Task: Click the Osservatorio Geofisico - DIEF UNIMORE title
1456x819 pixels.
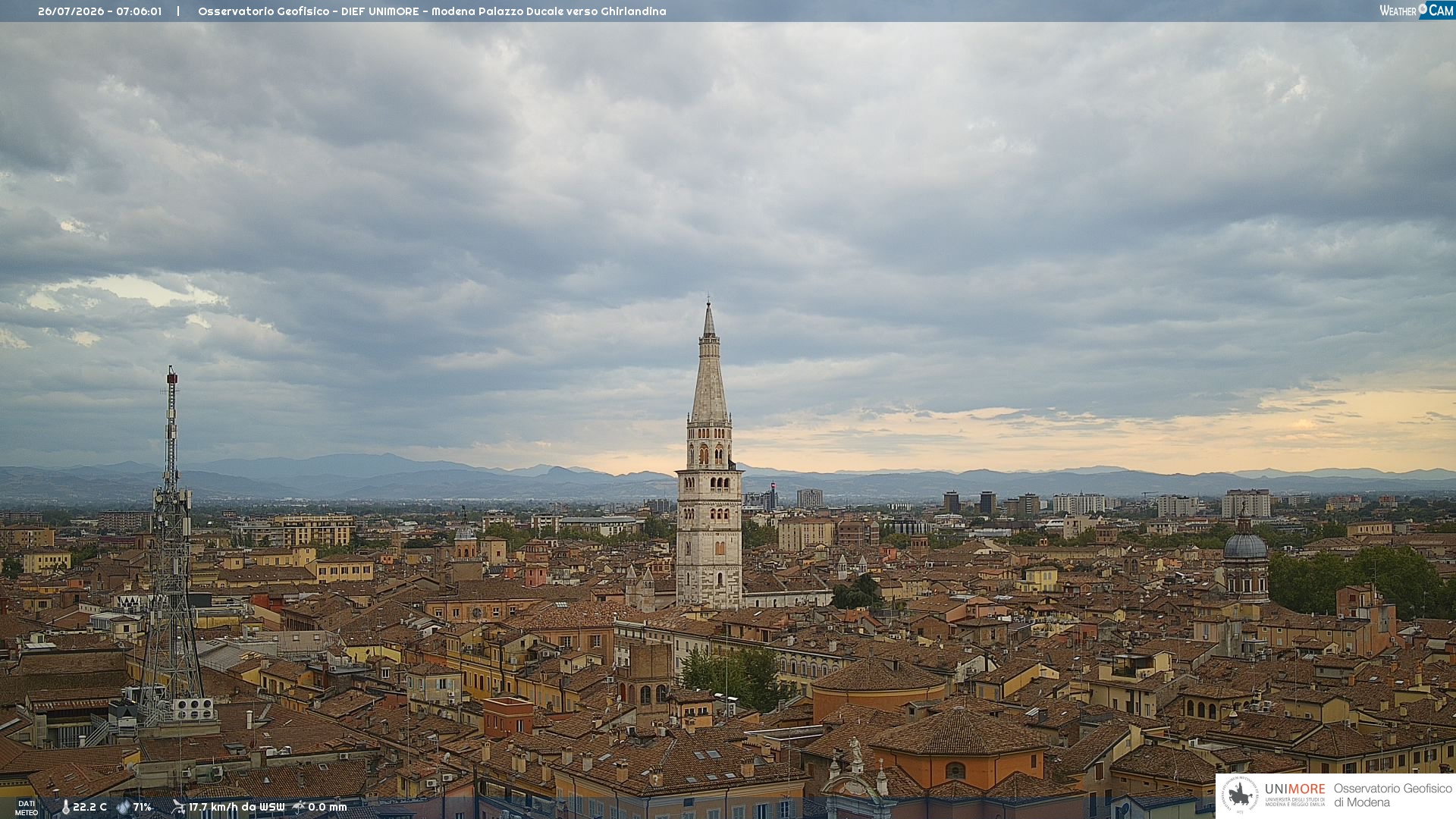Action: point(310,11)
